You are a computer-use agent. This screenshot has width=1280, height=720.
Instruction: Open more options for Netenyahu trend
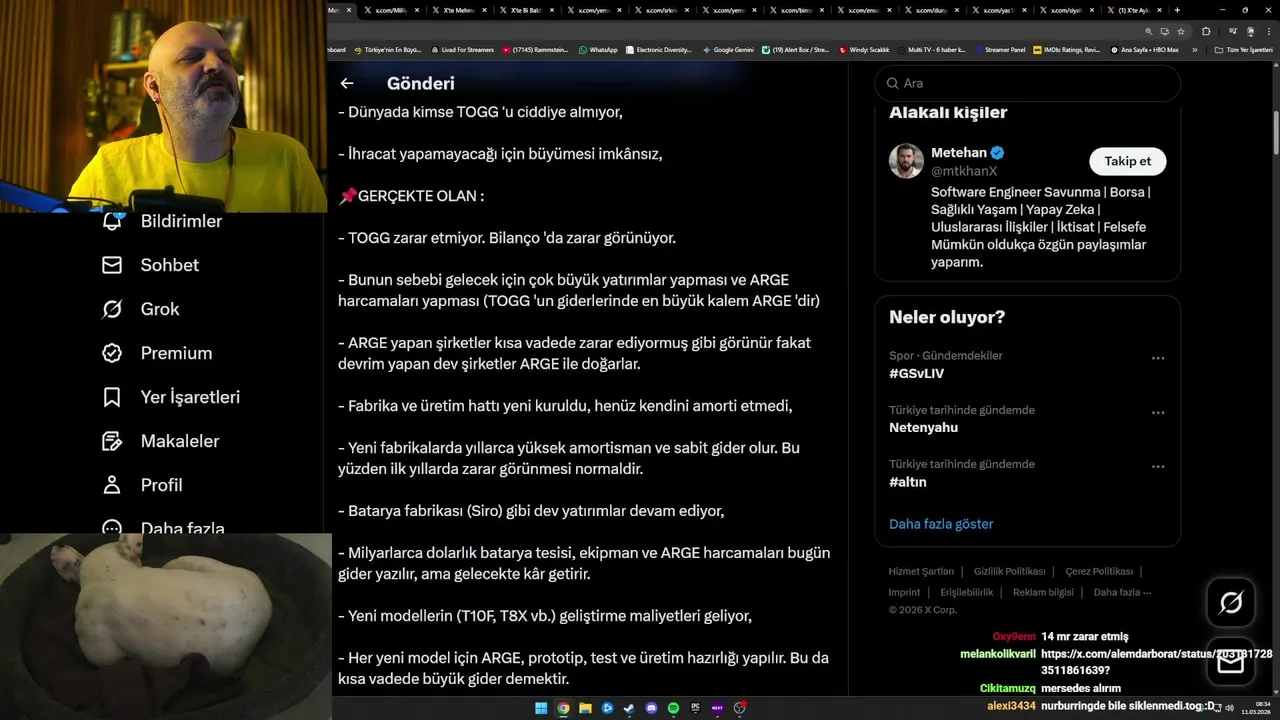pos(1158,412)
